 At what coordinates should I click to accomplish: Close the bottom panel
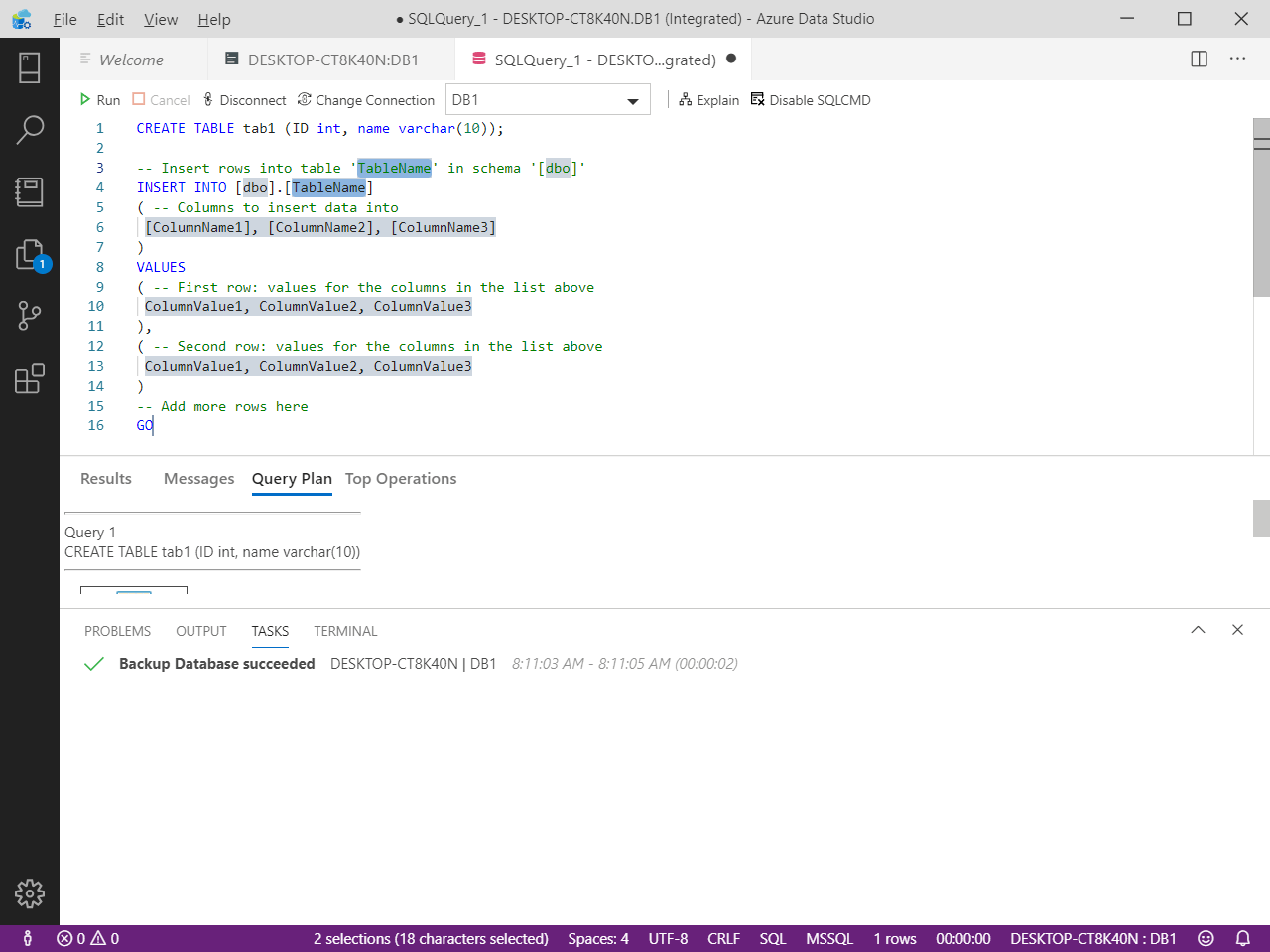(1237, 630)
